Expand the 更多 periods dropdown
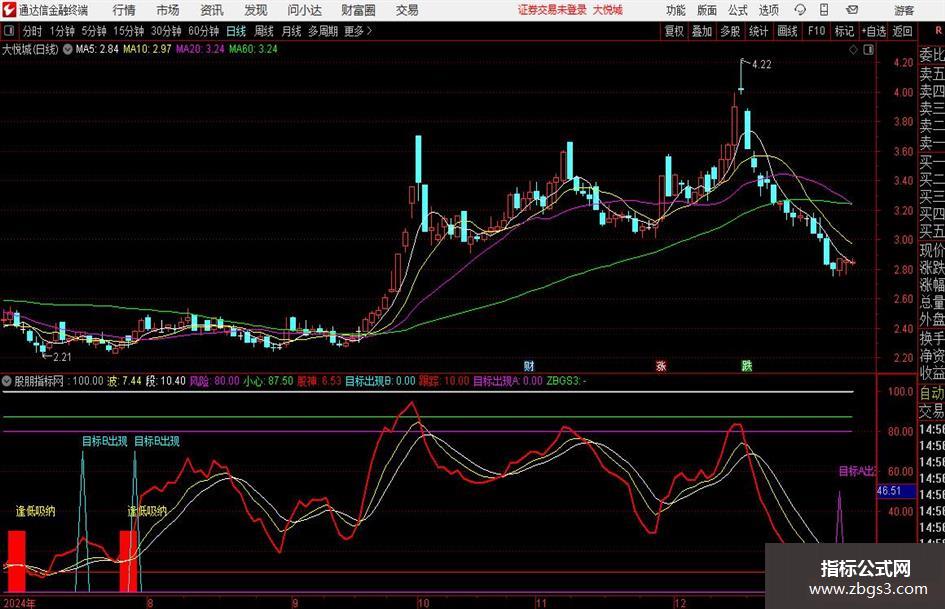945x609 pixels. (358, 31)
